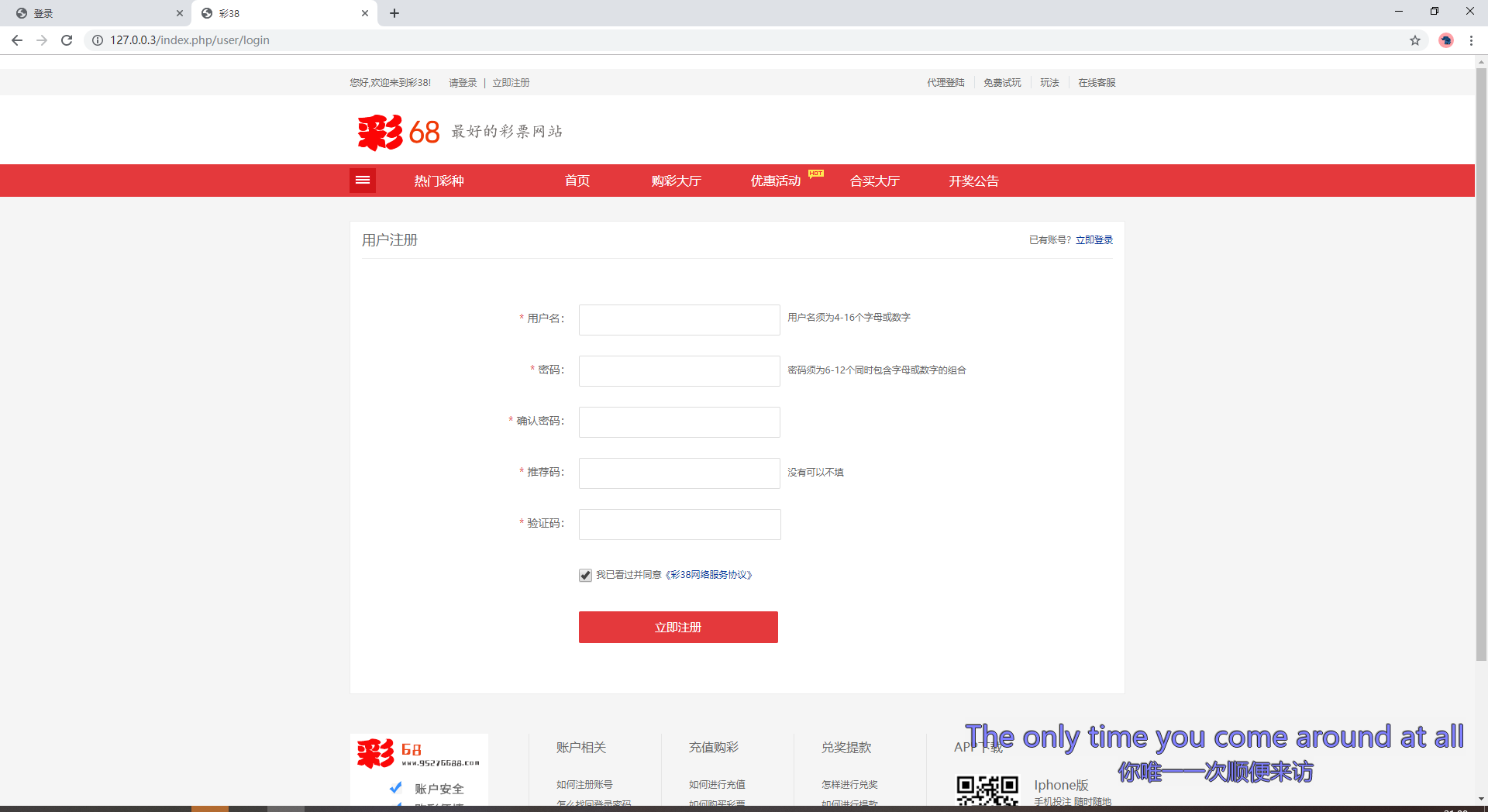Open the 在线客服 customer service link
Screen dimensions: 1488x812
[1096, 82]
